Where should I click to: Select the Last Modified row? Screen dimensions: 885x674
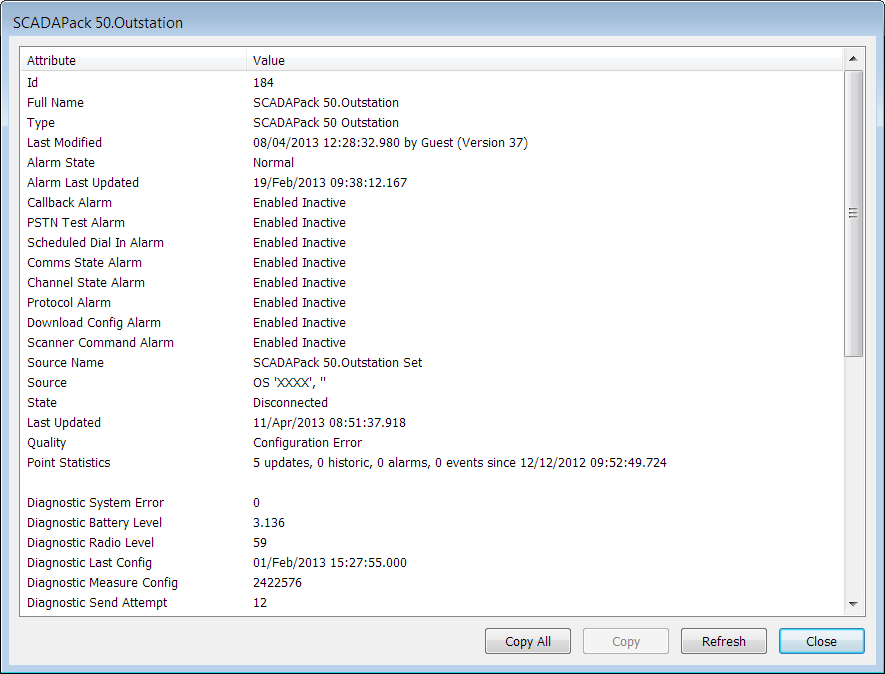64,143
